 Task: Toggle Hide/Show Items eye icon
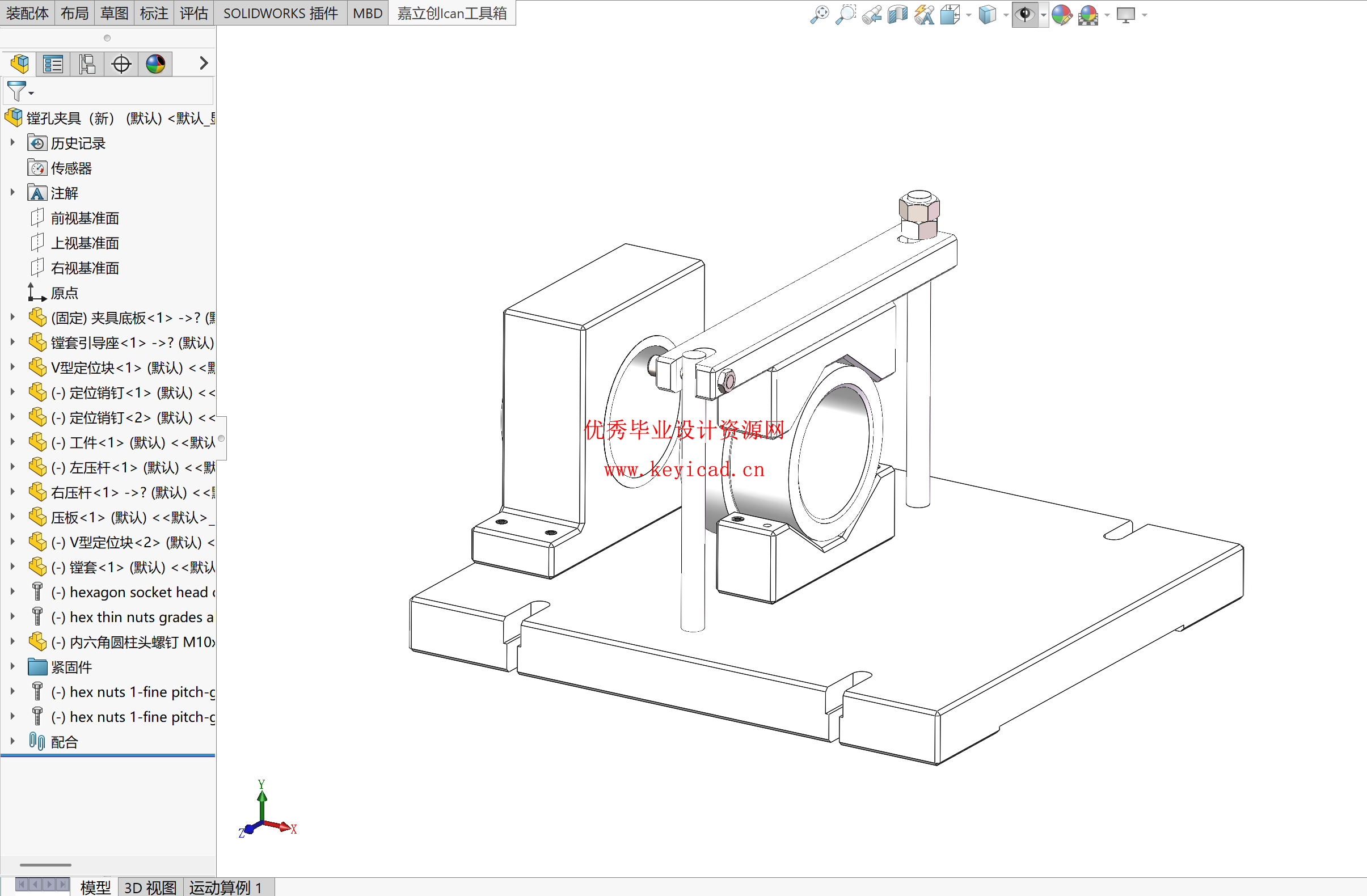click(1026, 14)
